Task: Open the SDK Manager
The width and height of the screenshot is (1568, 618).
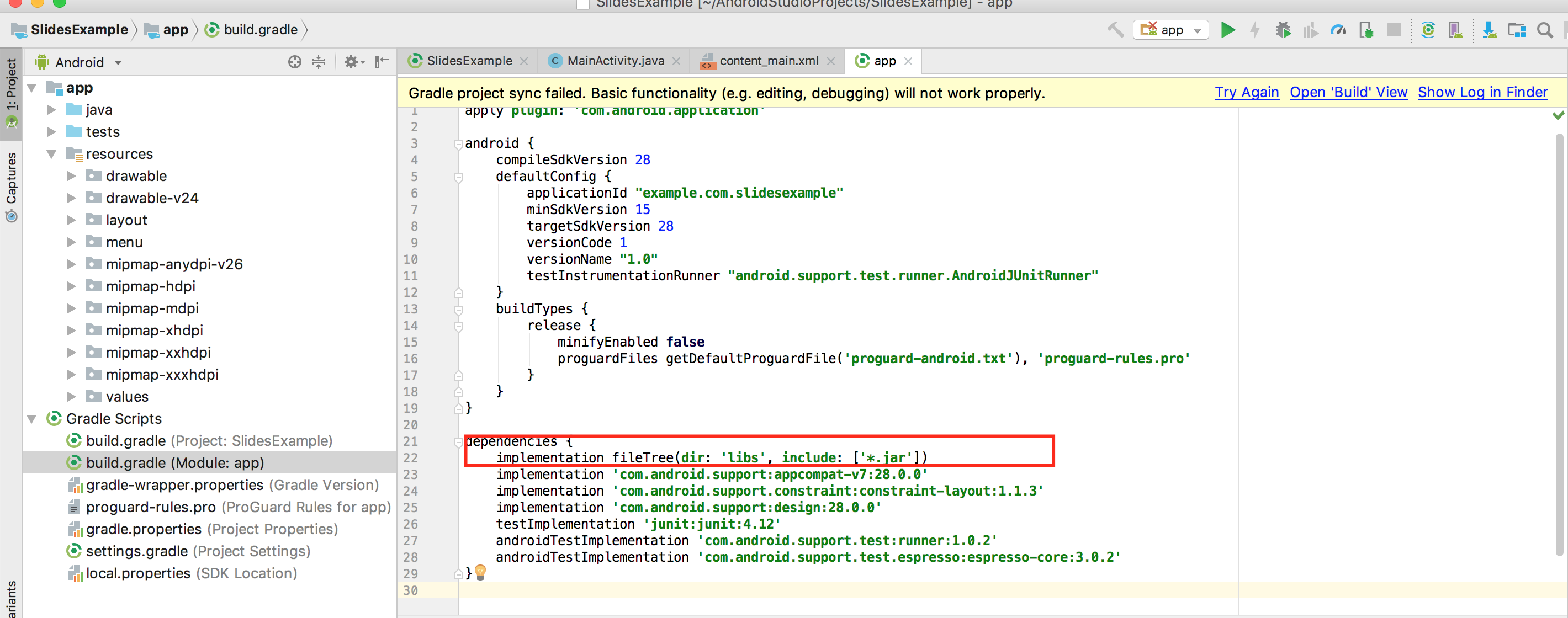Action: (x=1490, y=30)
